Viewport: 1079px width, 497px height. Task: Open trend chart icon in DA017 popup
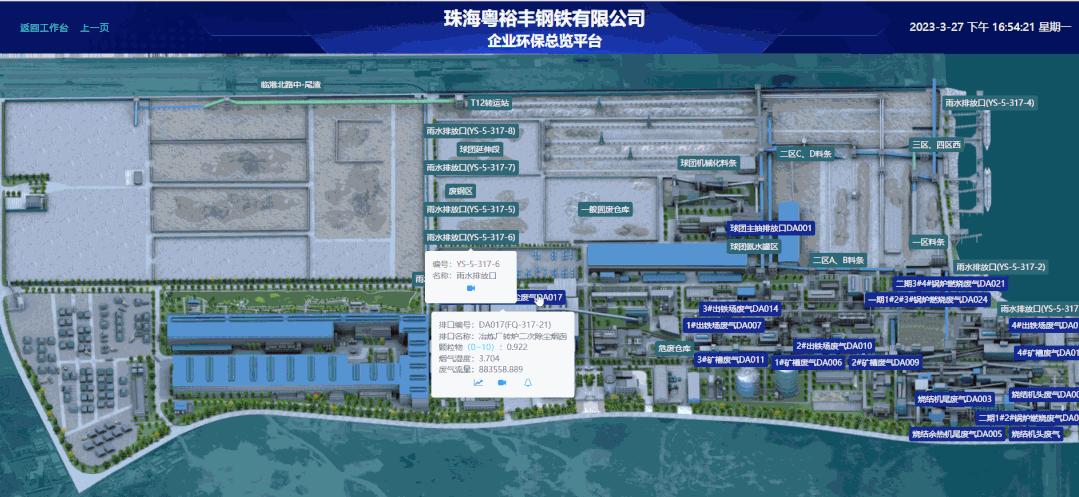coord(478,383)
